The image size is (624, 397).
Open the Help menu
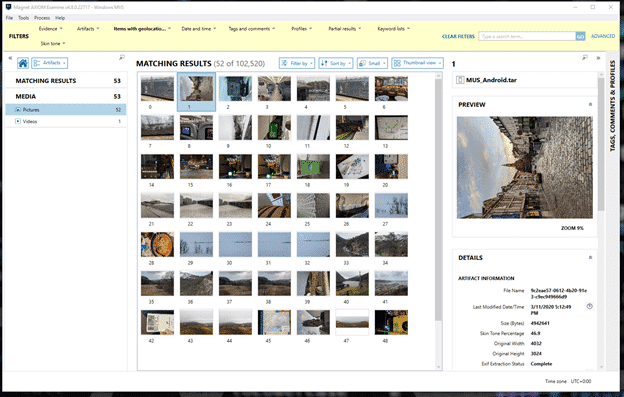click(60, 18)
